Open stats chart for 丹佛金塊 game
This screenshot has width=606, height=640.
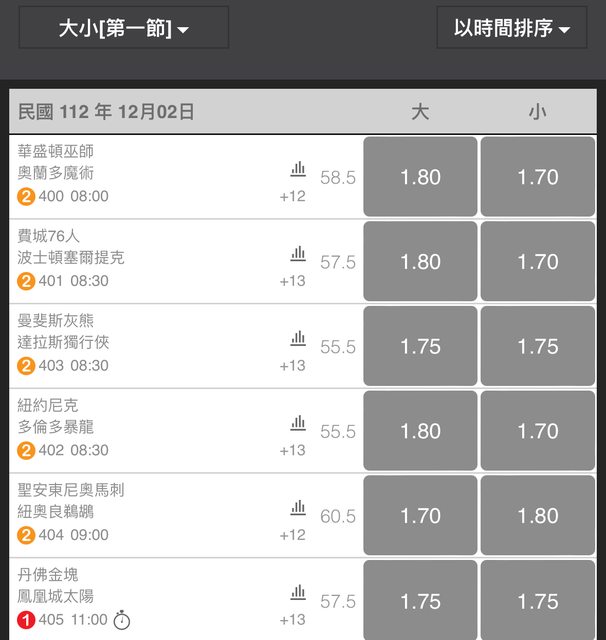[298, 594]
